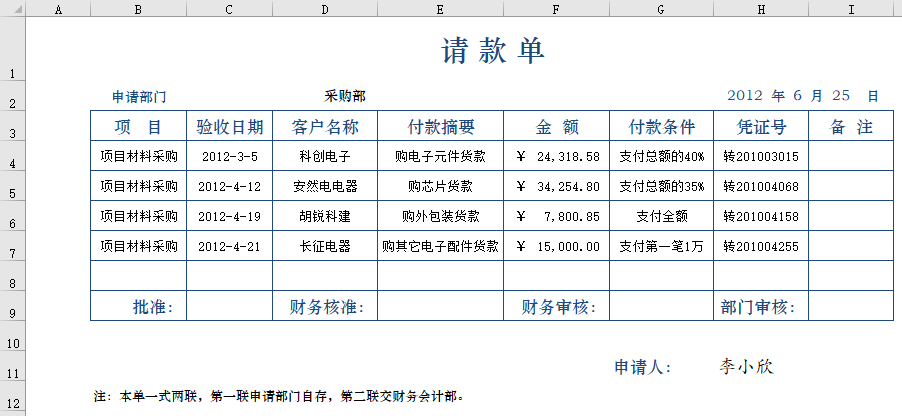Click the 请款单 title cell
The height and width of the screenshot is (416, 902).
pos(492,52)
